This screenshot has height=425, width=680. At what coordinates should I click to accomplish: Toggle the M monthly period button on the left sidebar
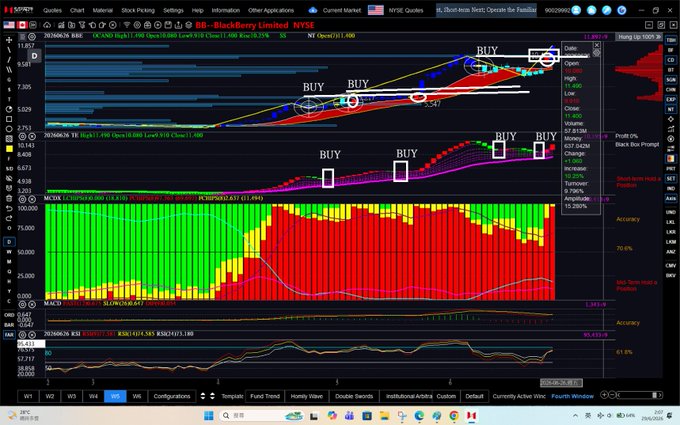(9, 262)
